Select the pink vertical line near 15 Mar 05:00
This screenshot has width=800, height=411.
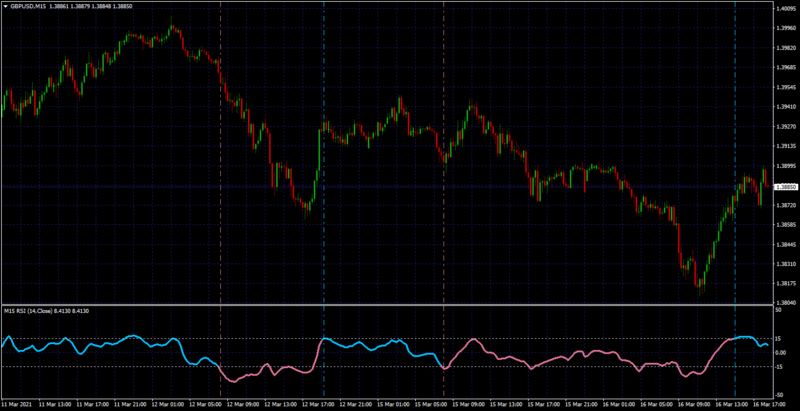(x=443, y=199)
